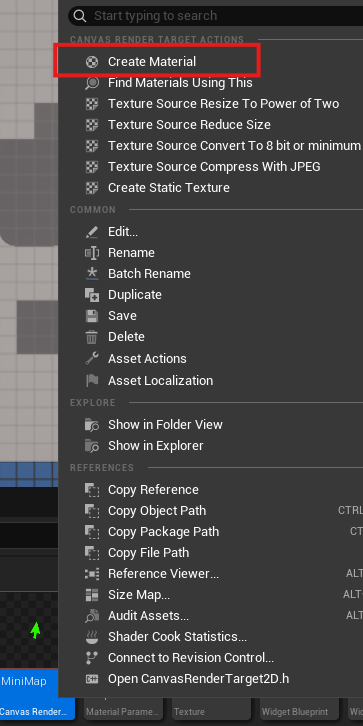
Task: Click the Shader Cook Statistics bowl icon
Action: (92, 637)
